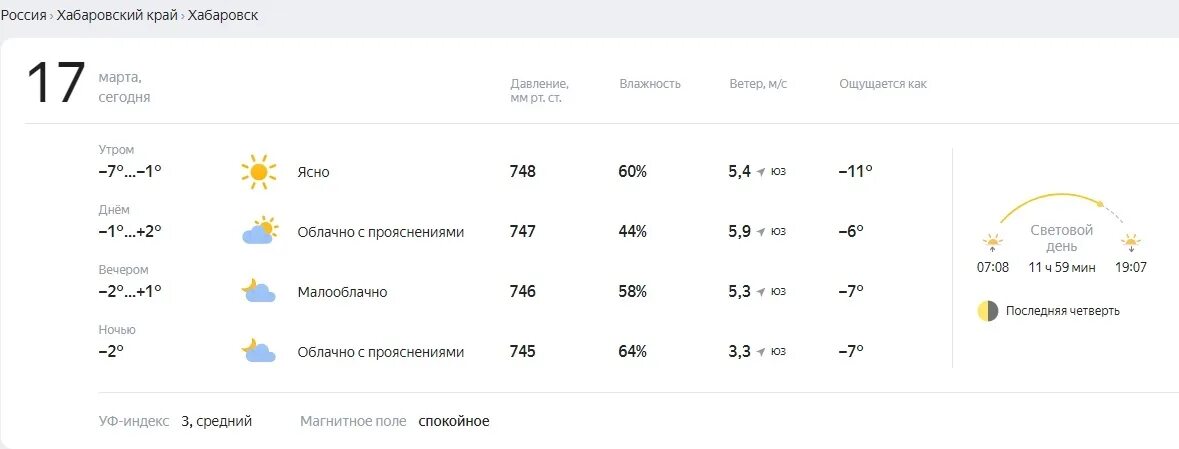Click the Световой день duration text
This screenshot has height=449, width=1179.
(x=1062, y=267)
